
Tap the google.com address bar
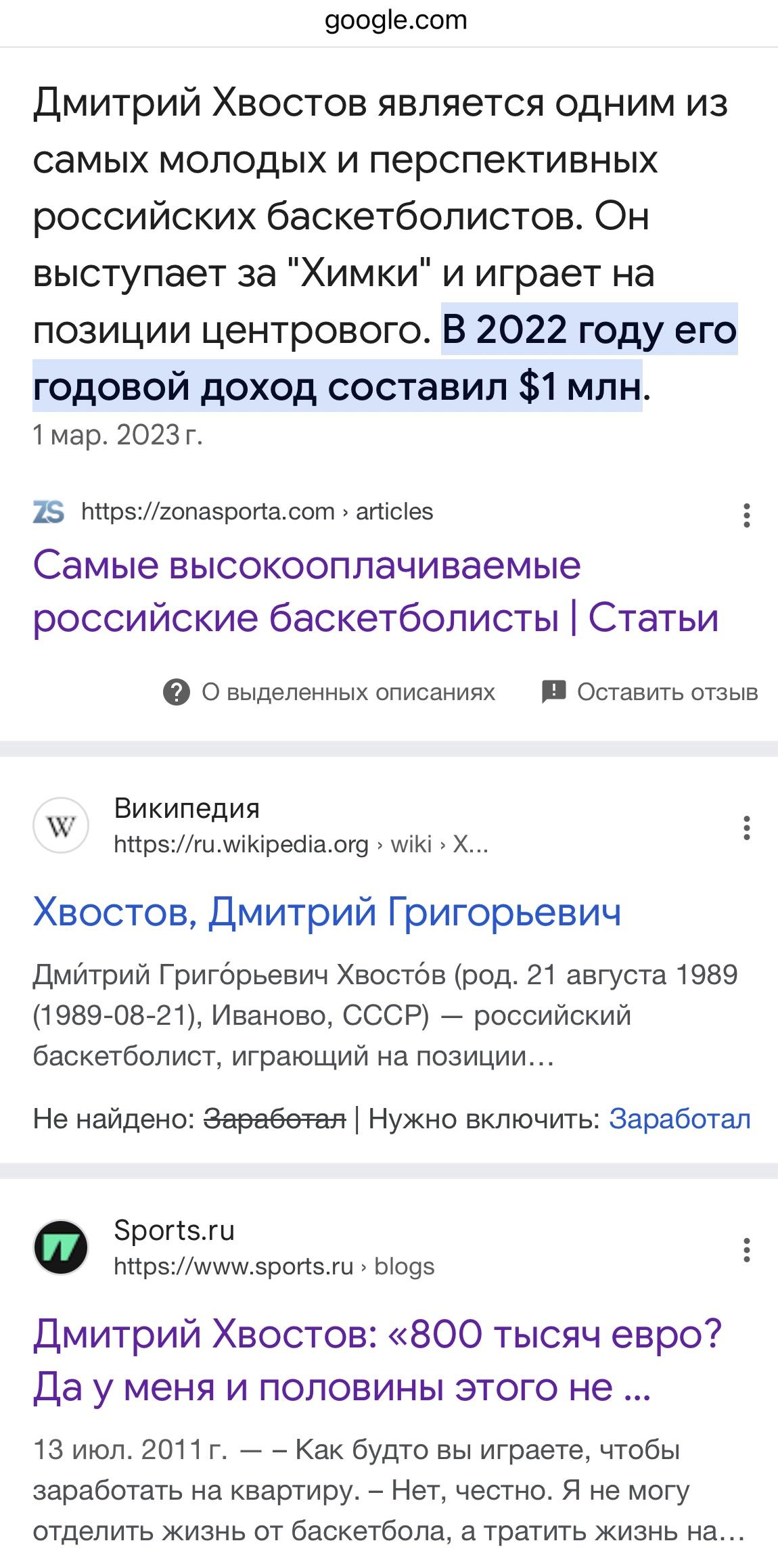coord(396,20)
